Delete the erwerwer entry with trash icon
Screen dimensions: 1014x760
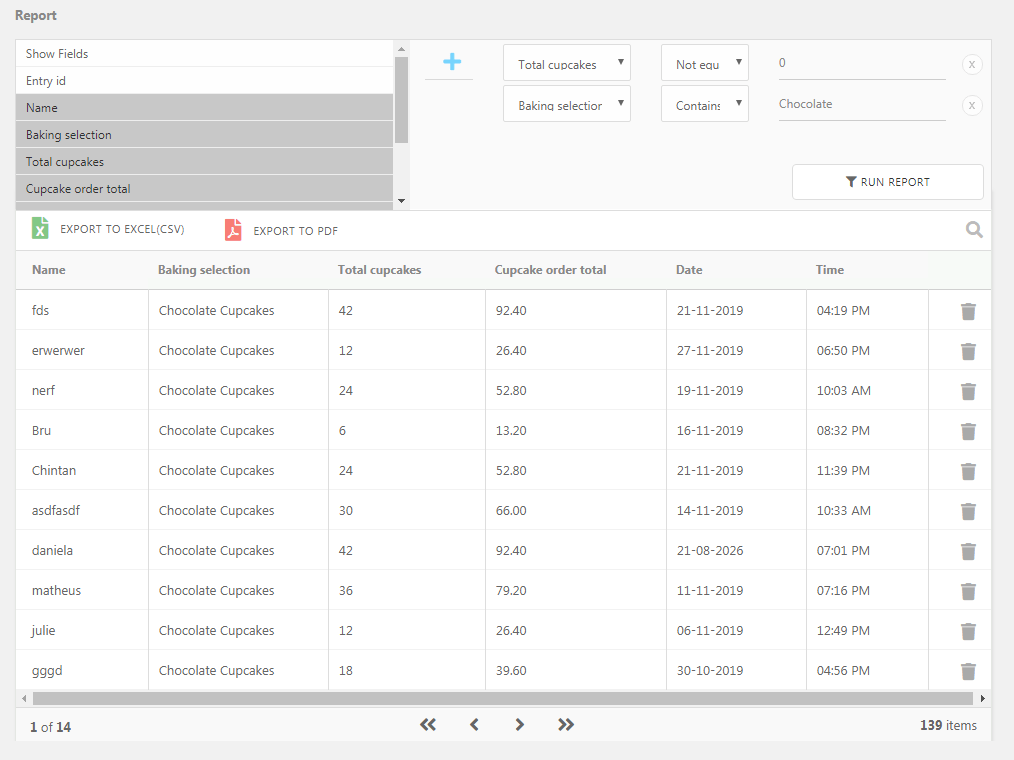(x=968, y=351)
